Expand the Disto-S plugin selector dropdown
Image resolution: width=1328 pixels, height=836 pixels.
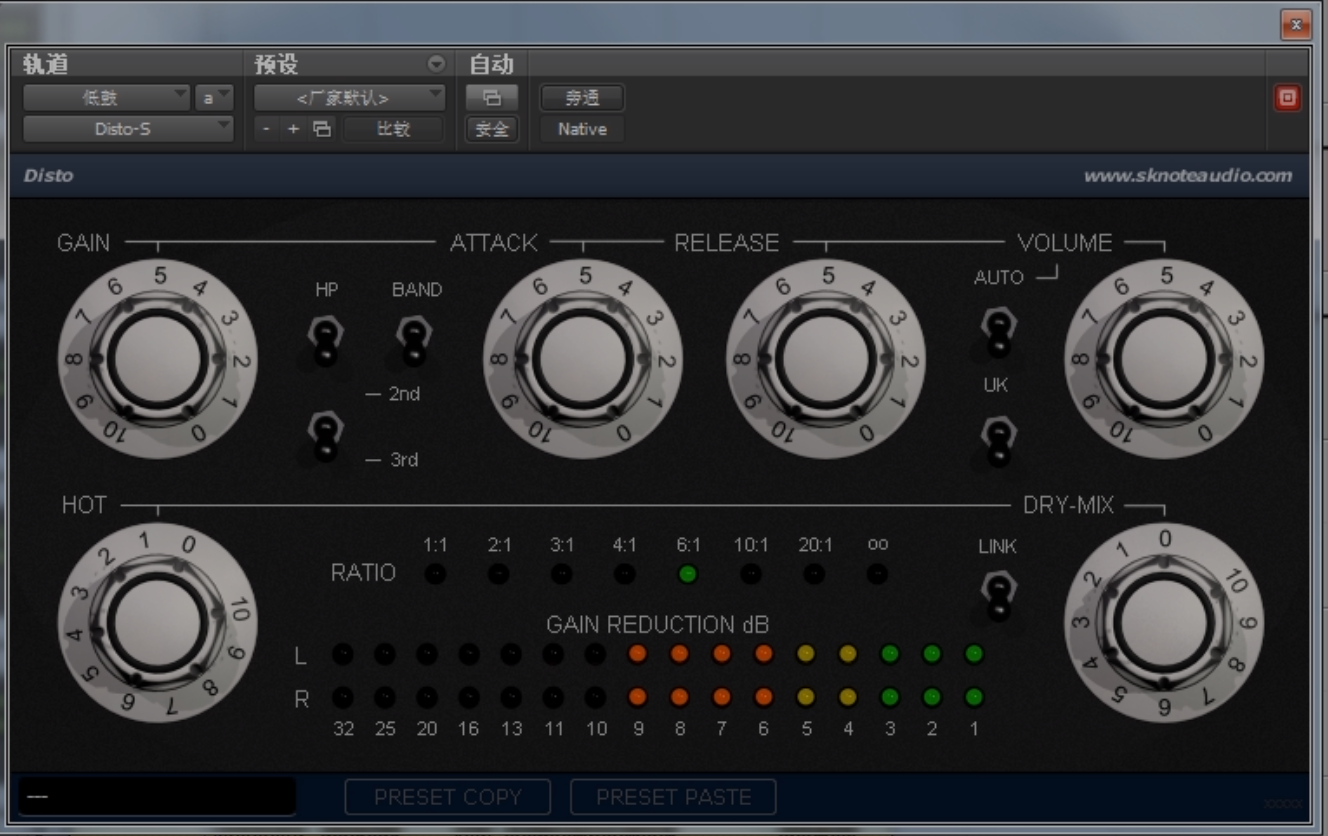click(127, 129)
